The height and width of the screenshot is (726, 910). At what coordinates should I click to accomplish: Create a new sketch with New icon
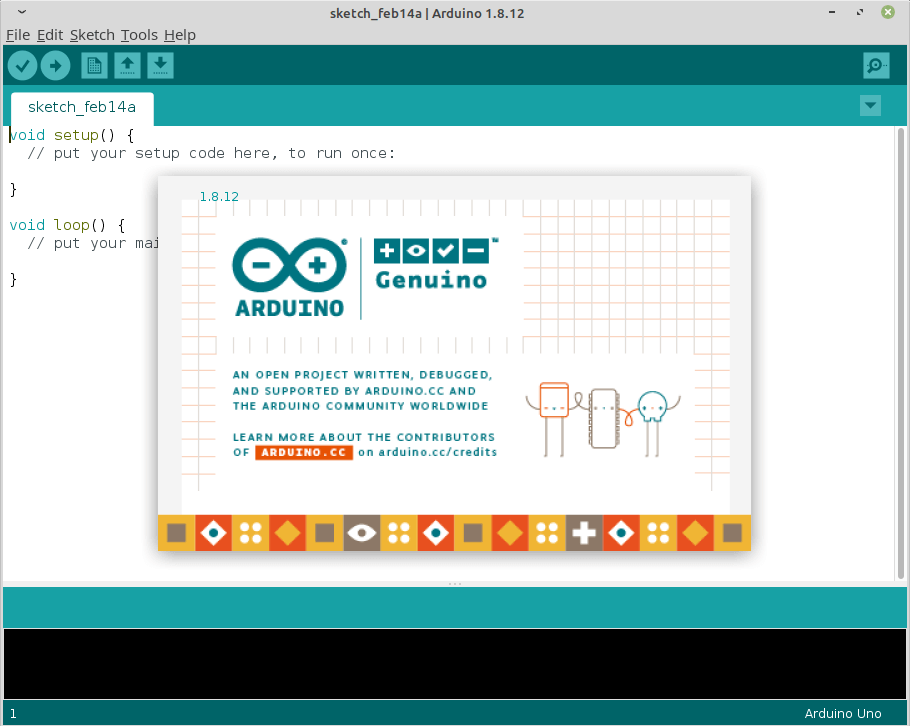94,66
